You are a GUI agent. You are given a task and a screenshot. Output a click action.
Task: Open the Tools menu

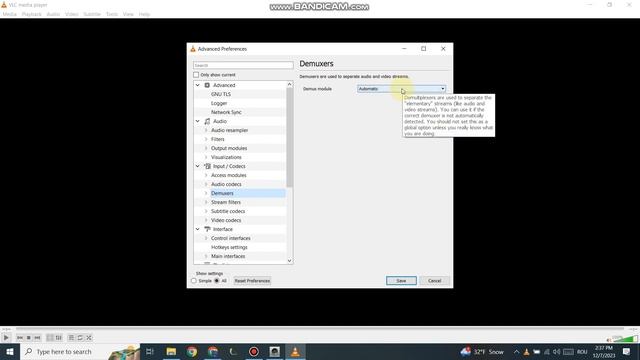112,14
